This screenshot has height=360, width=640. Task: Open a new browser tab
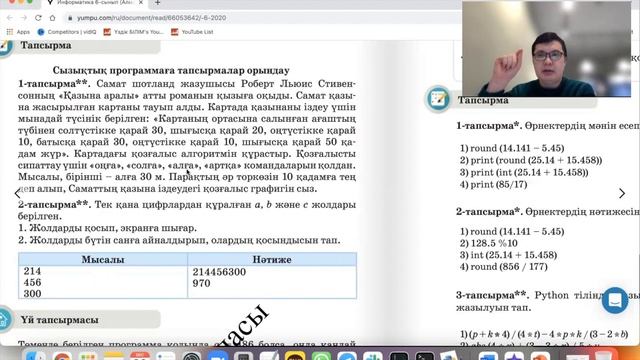tap(158, 3)
